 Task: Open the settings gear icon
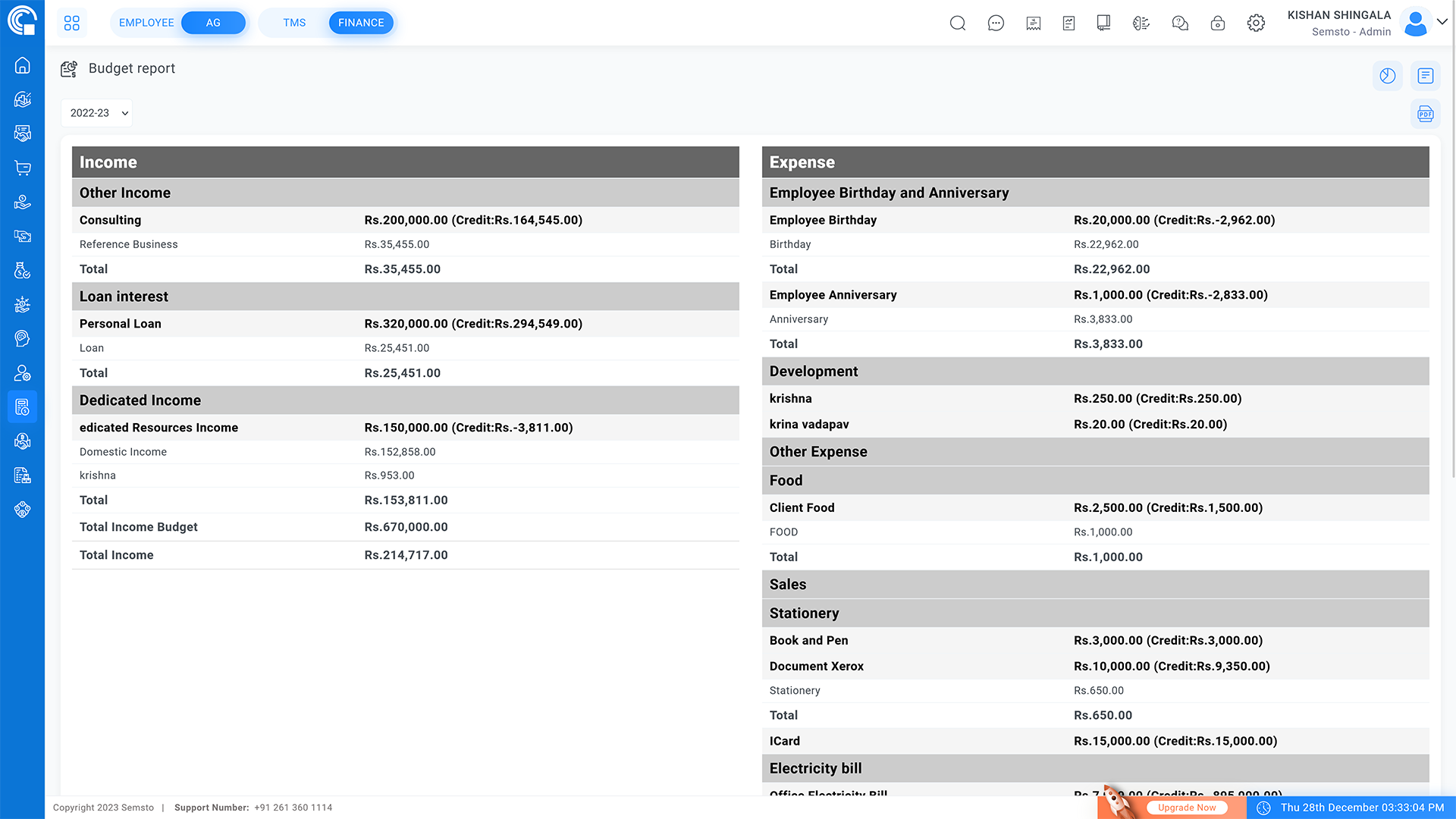point(1256,23)
